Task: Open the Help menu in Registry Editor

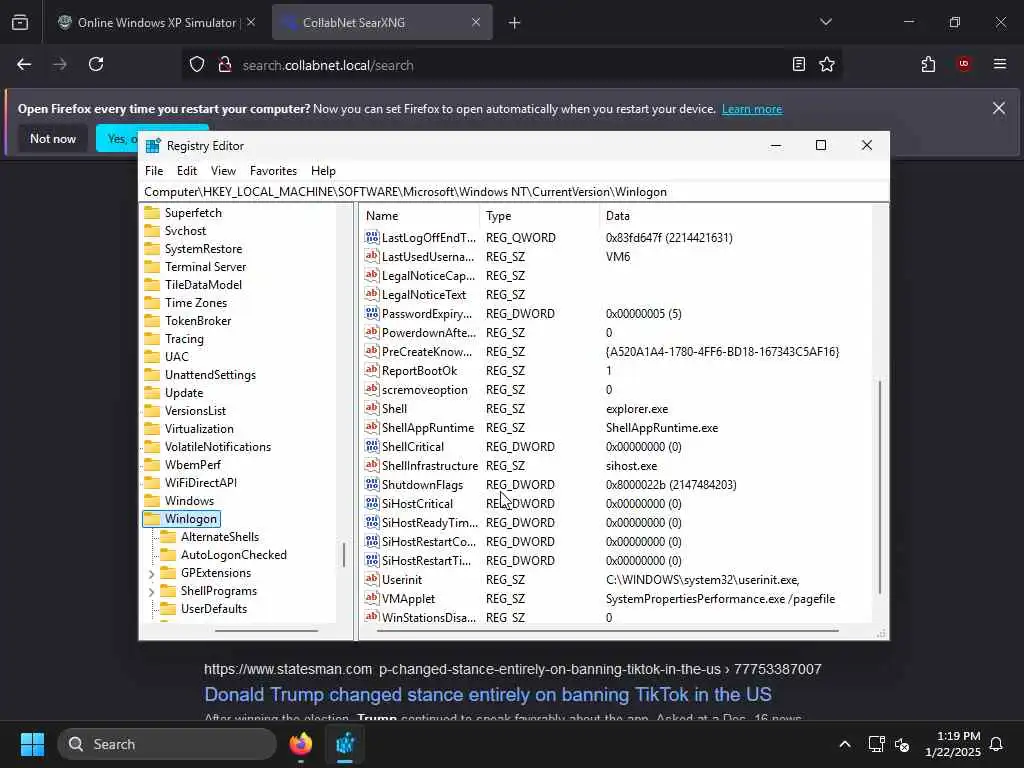Action: pos(323,170)
